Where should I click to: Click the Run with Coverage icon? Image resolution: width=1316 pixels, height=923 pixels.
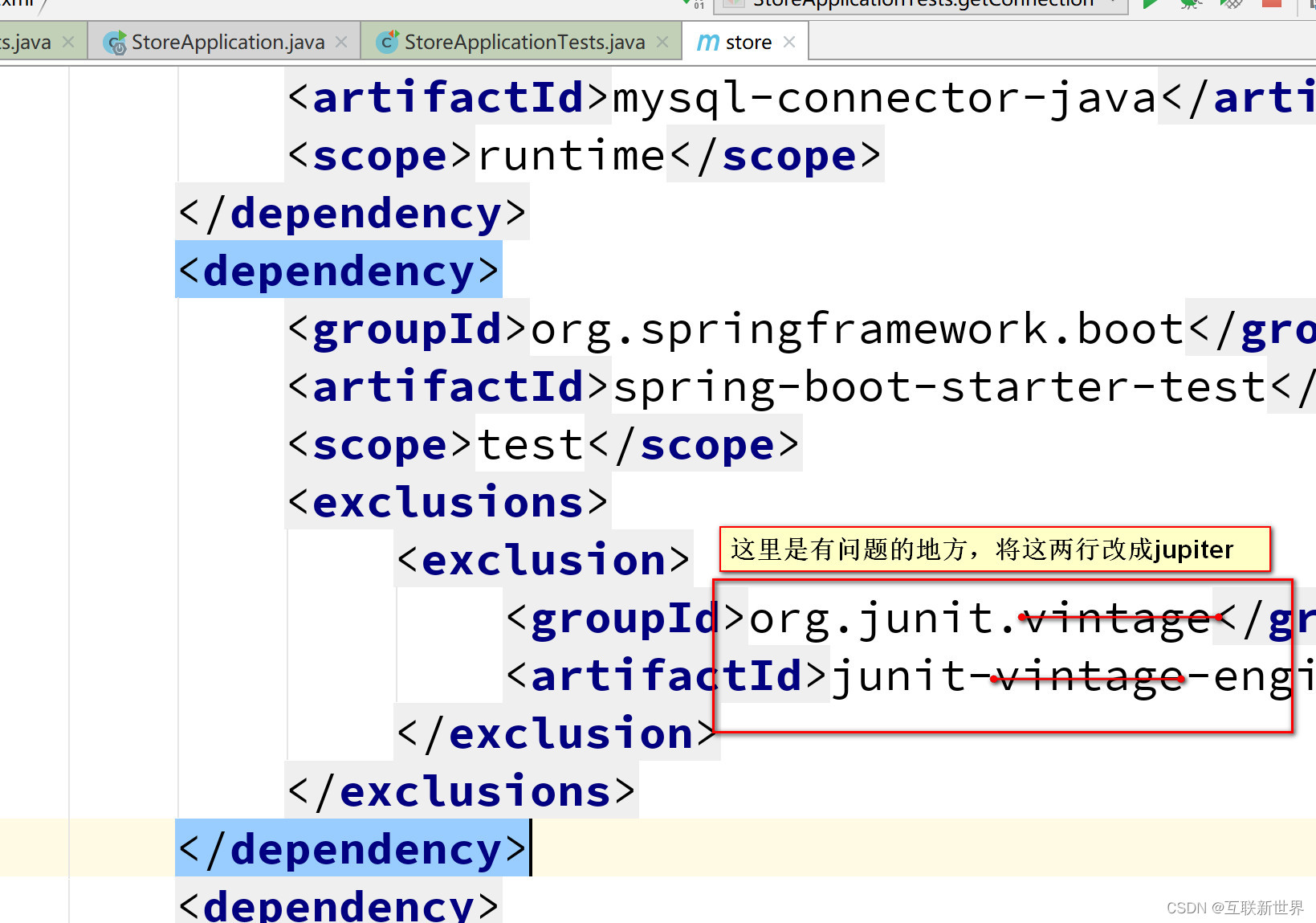1230,4
